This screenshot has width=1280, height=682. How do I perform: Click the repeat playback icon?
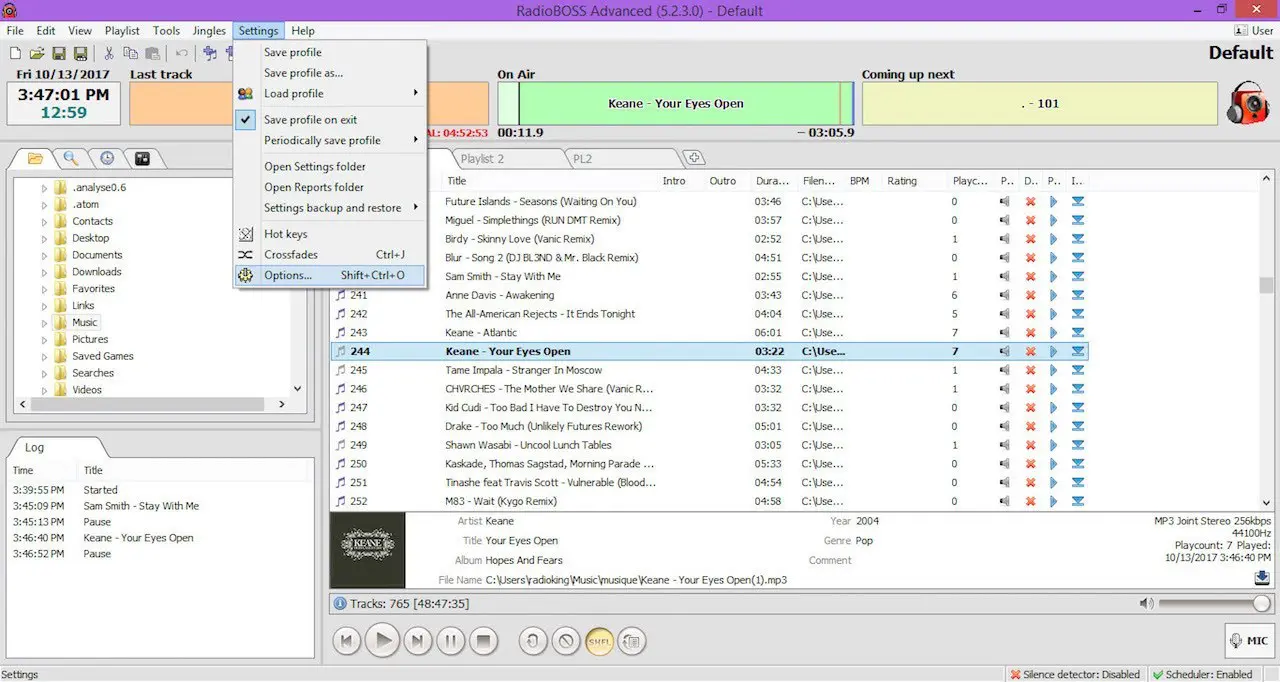[533, 641]
